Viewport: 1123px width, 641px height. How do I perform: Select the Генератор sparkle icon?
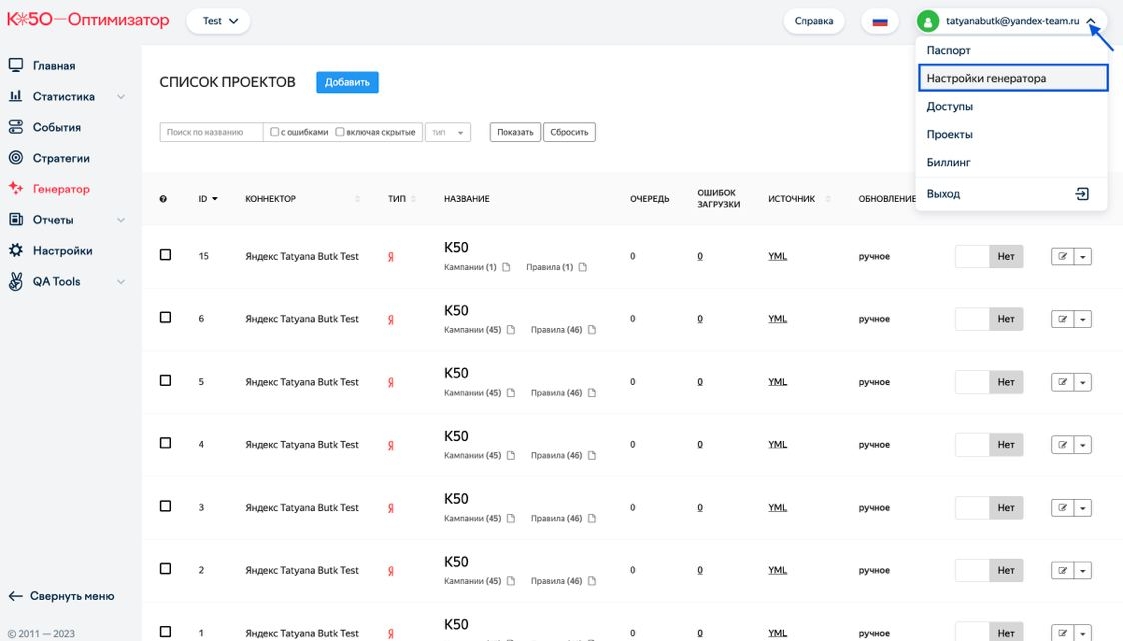[15, 189]
